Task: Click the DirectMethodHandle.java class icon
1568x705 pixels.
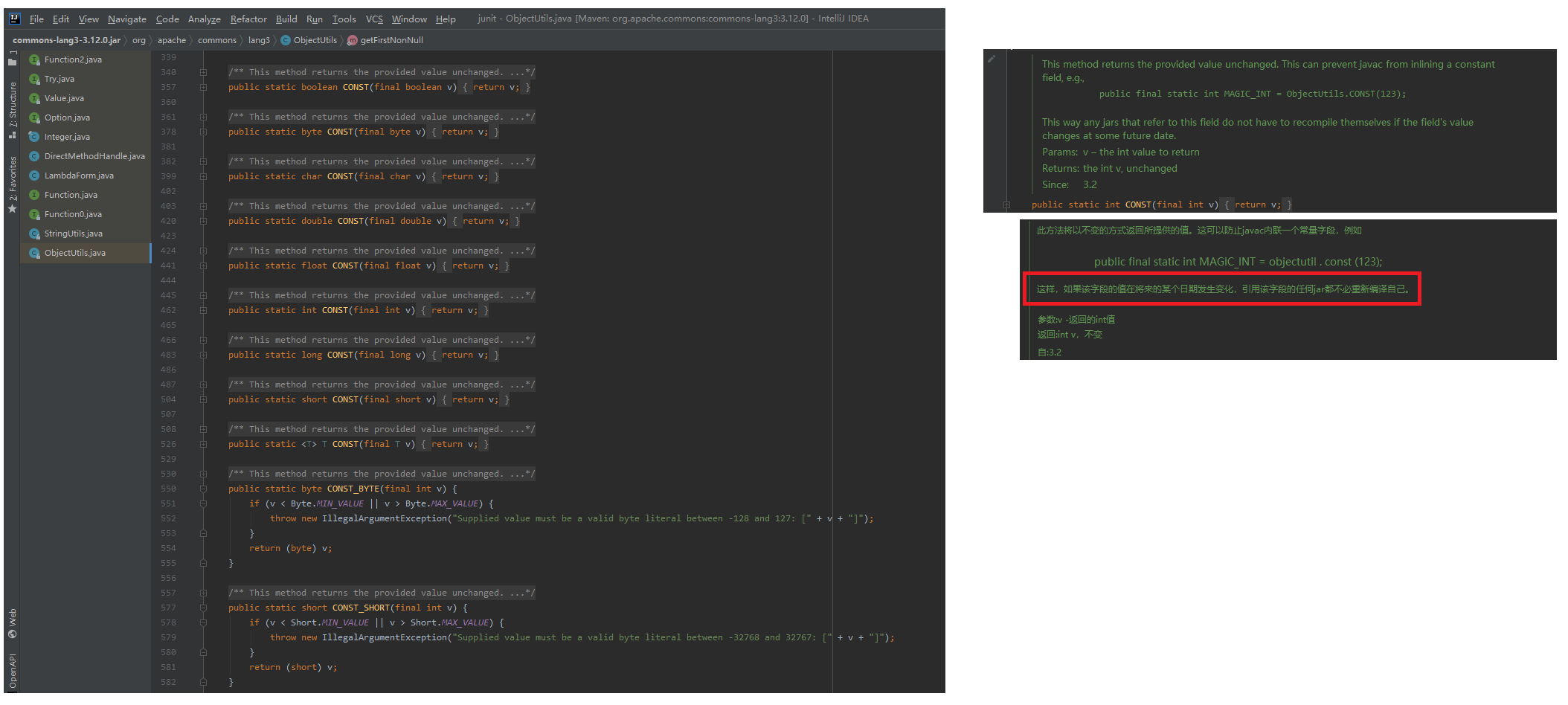Action: (34, 156)
